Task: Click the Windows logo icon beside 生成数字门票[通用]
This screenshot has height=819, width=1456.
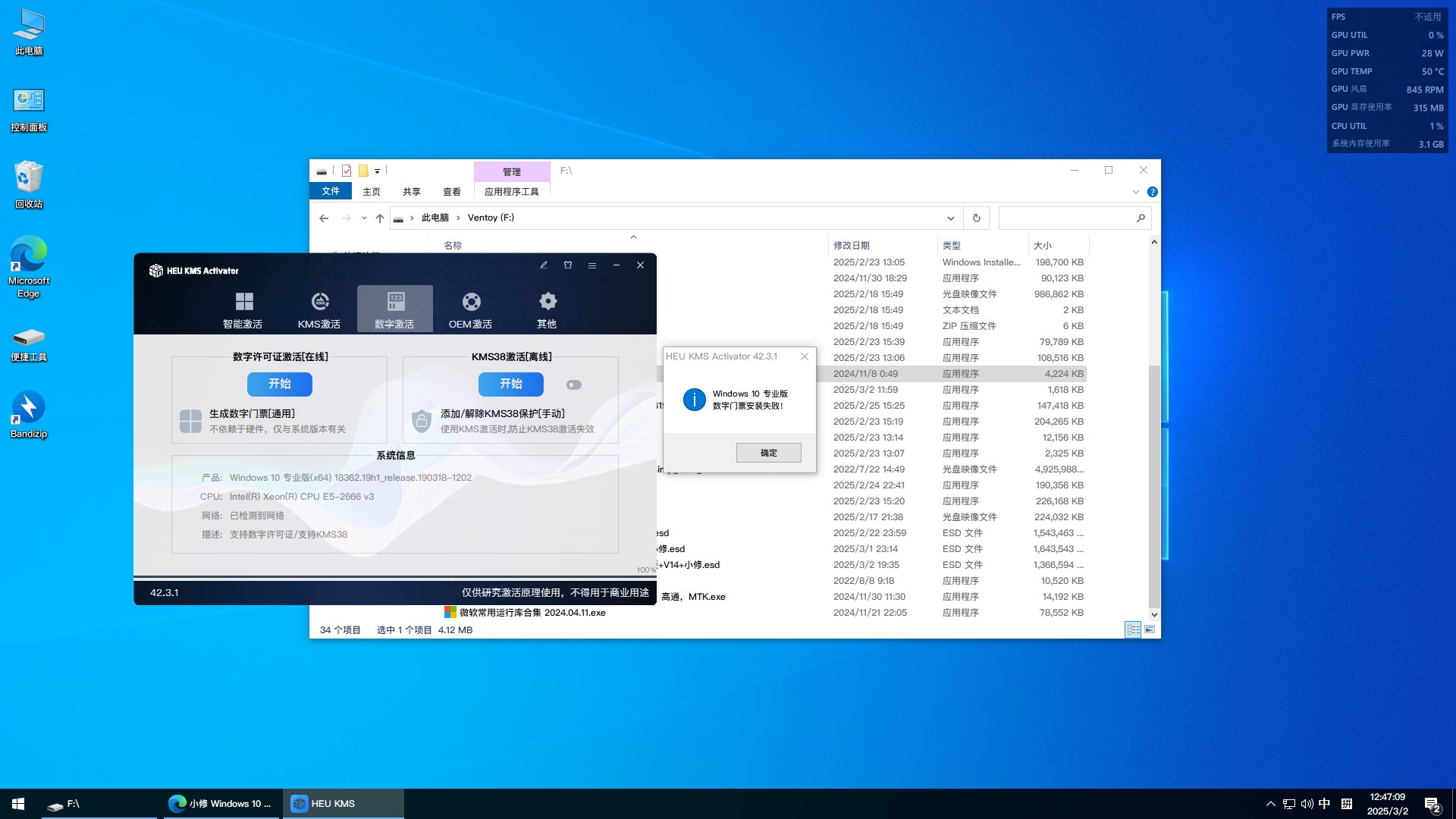Action: pyautogui.click(x=191, y=421)
